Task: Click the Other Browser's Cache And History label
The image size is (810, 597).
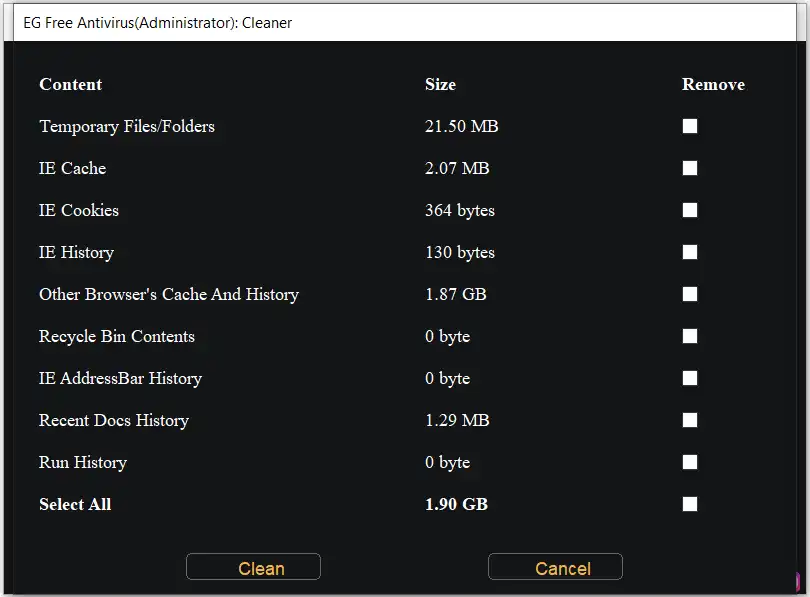Action: (169, 294)
